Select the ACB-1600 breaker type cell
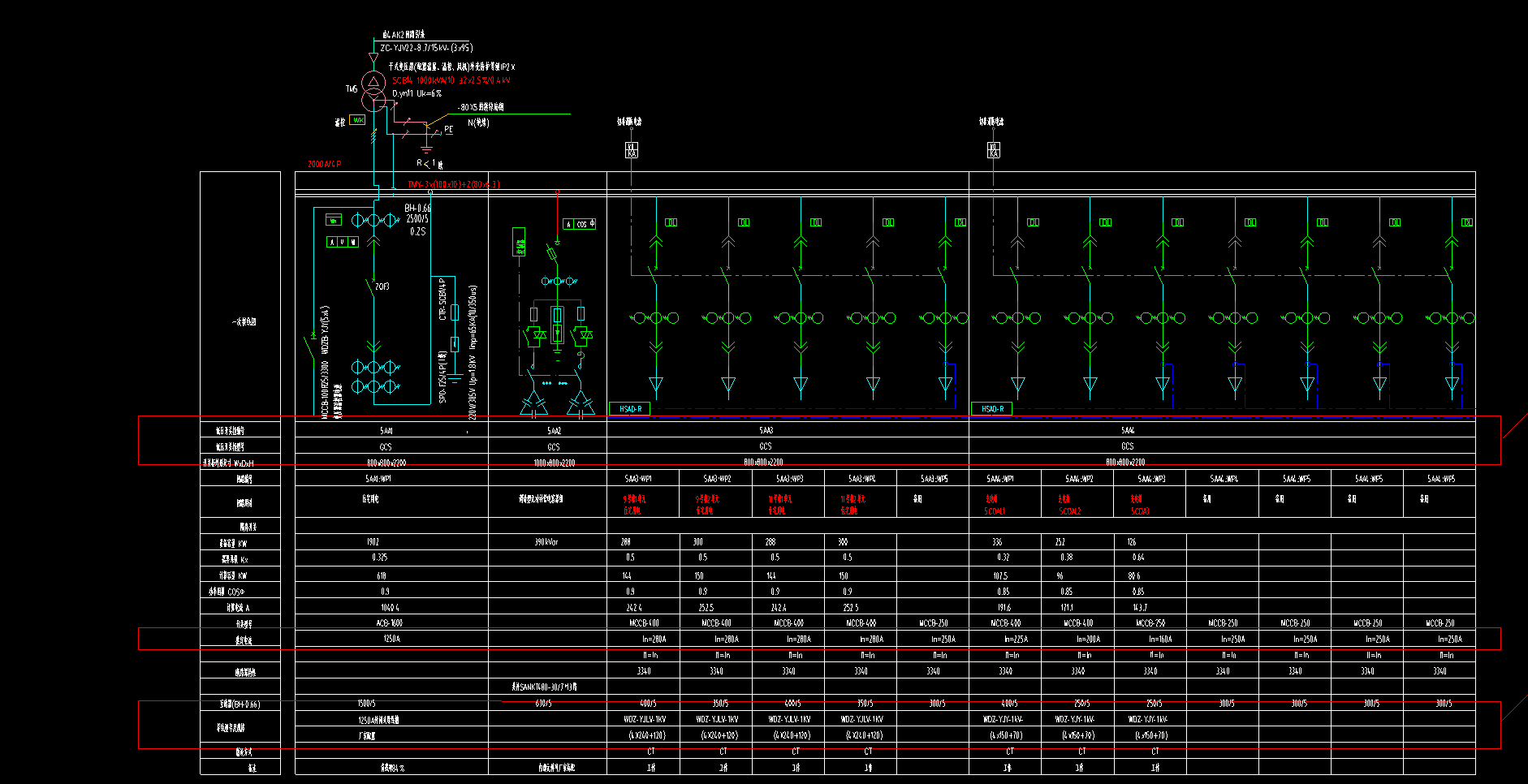 (390, 623)
